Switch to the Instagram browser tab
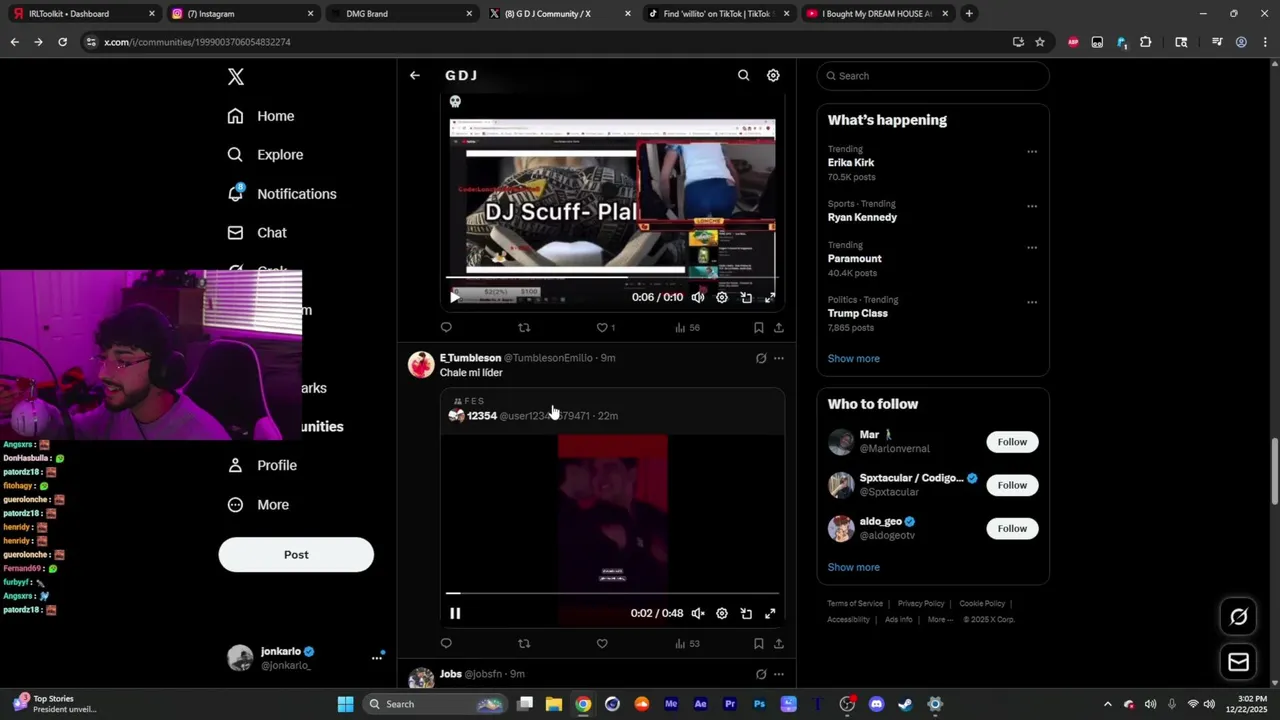Viewport: 1280px width, 720px height. click(x=240, y=14)
